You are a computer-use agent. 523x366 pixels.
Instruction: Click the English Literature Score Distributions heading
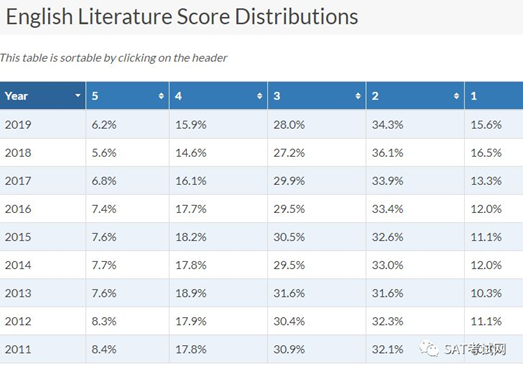pos(182,17)
